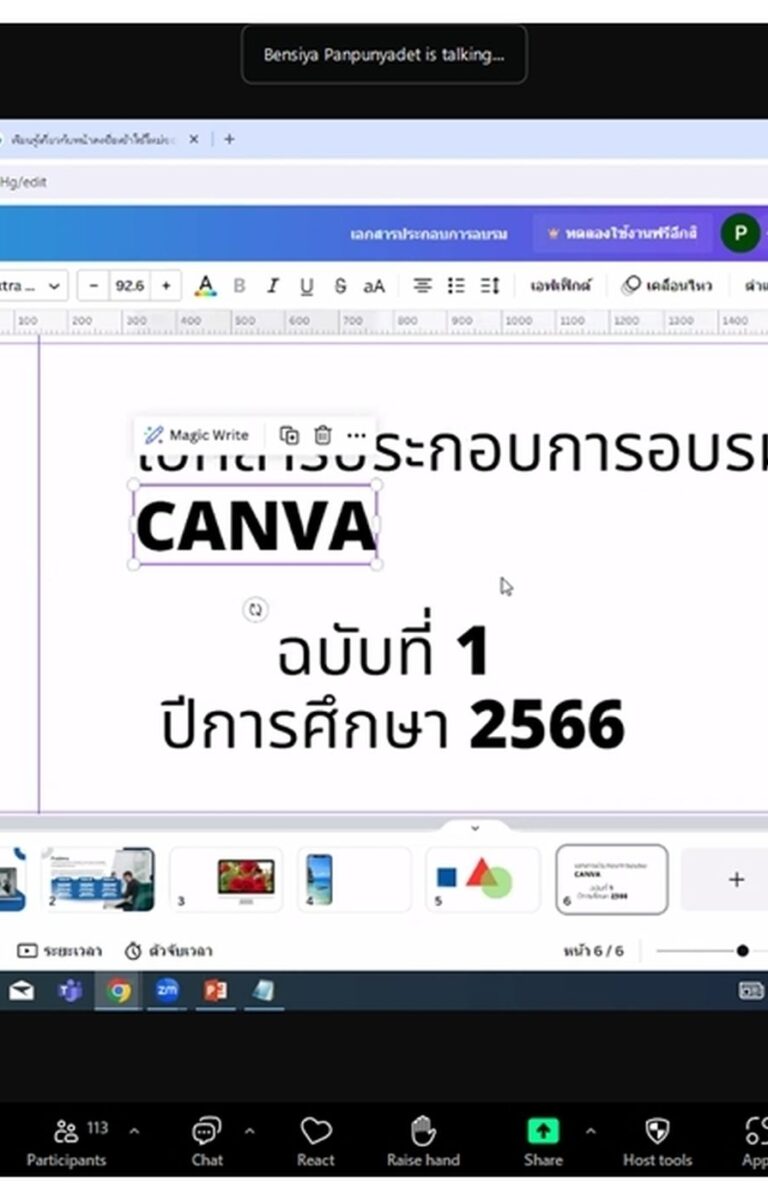Click the keyboard icon in system tray
768x1200 pixels.
751,991
